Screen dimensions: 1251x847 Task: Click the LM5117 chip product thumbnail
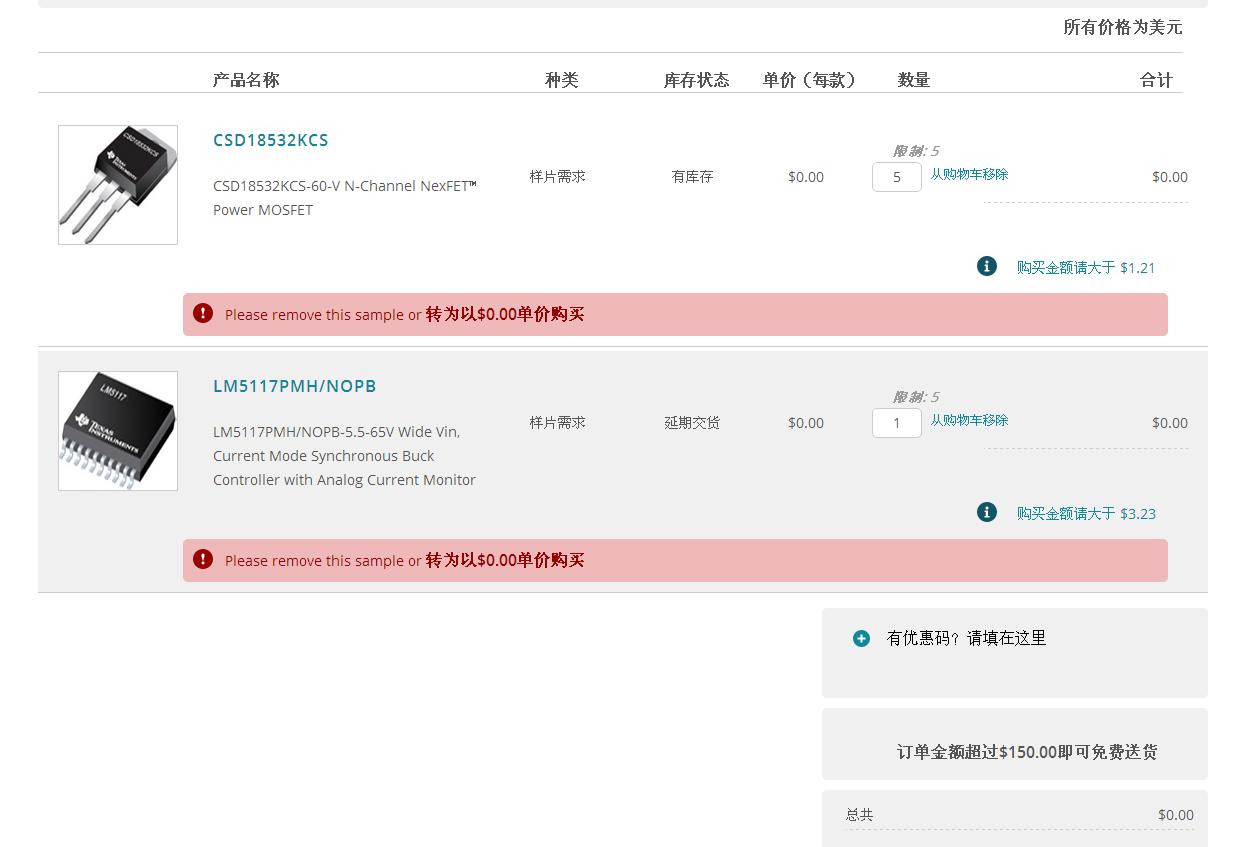118,431
